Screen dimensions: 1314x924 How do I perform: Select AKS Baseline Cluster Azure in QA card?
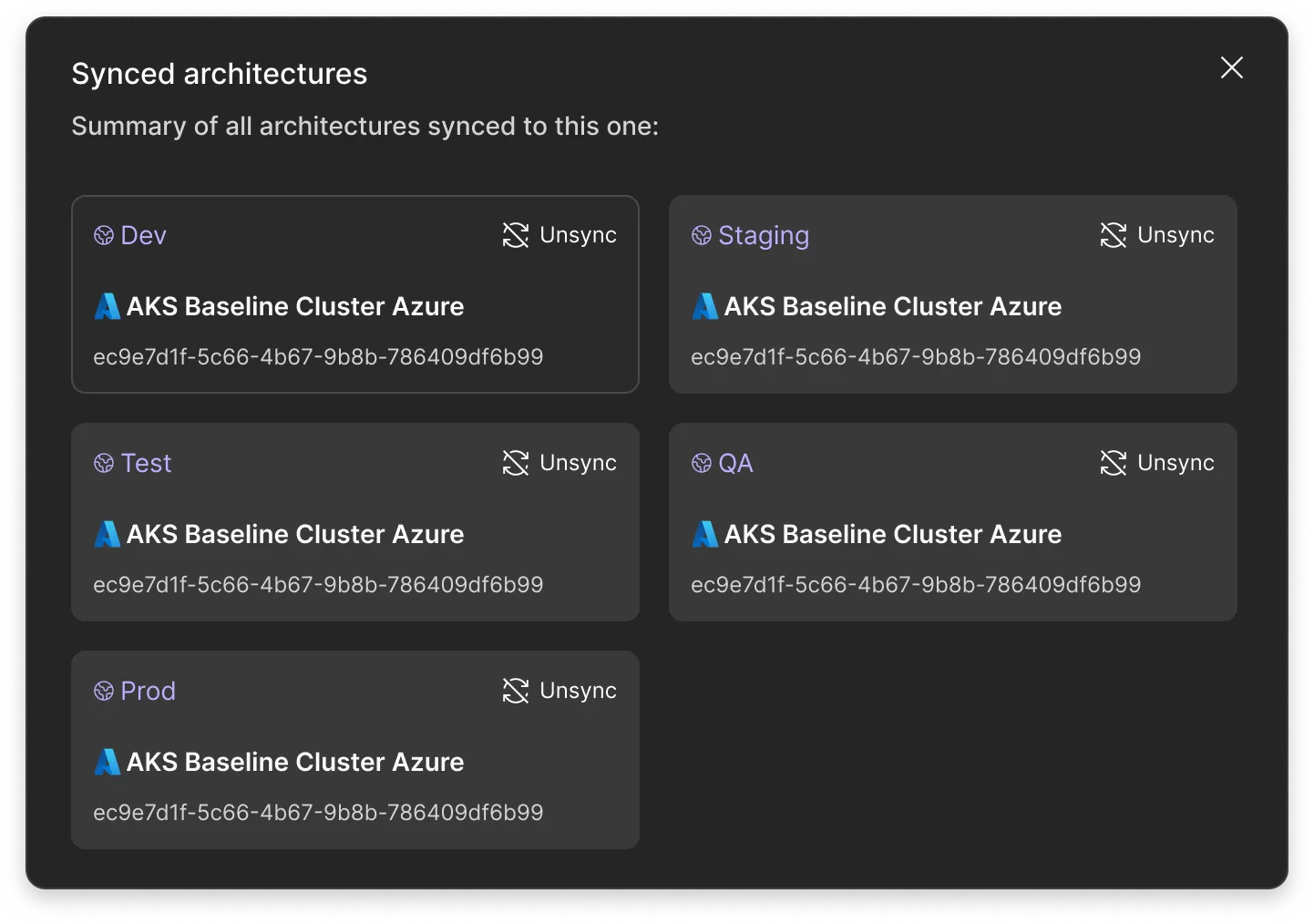click(893, 534)
